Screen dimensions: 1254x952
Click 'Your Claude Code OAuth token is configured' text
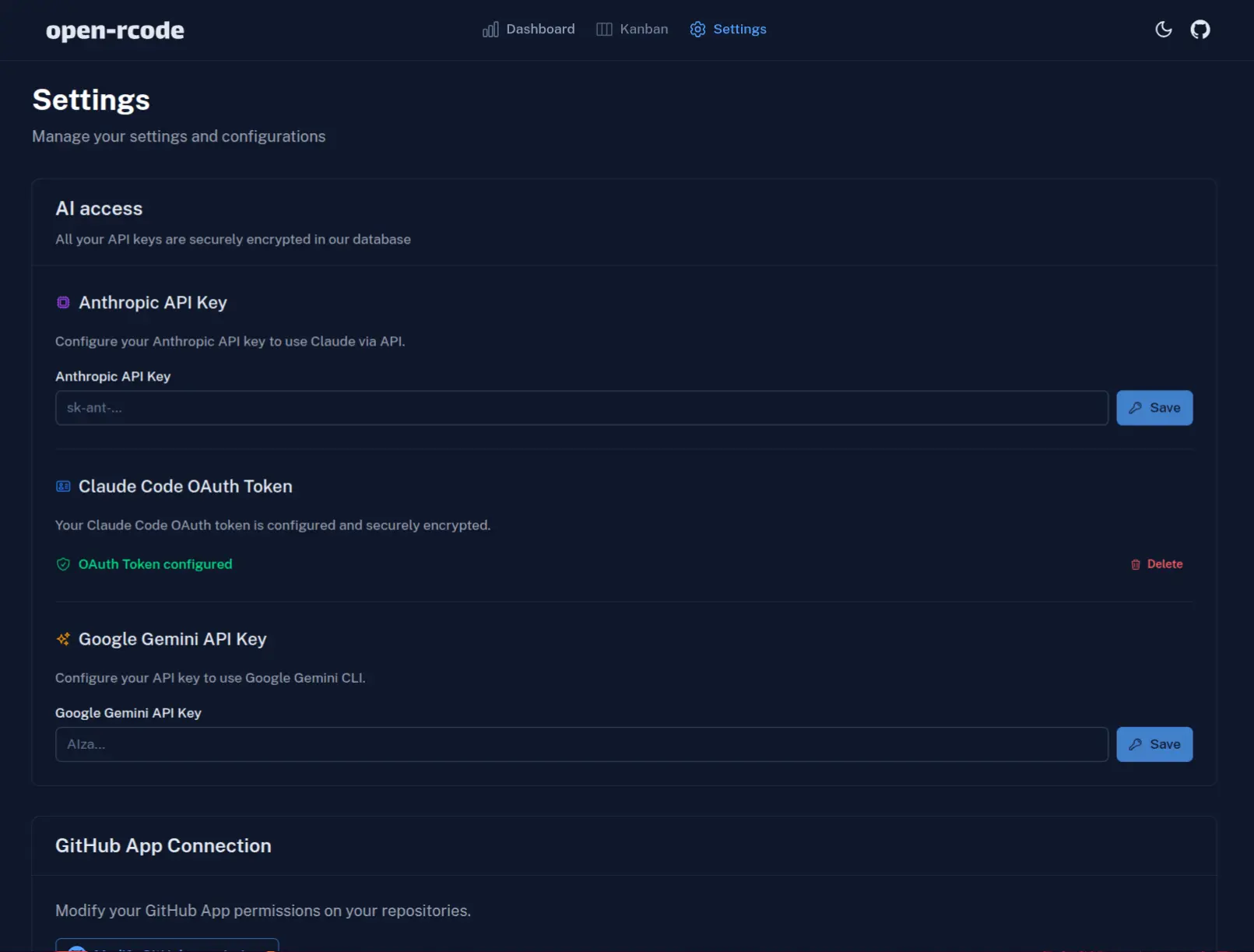[272, 525]
